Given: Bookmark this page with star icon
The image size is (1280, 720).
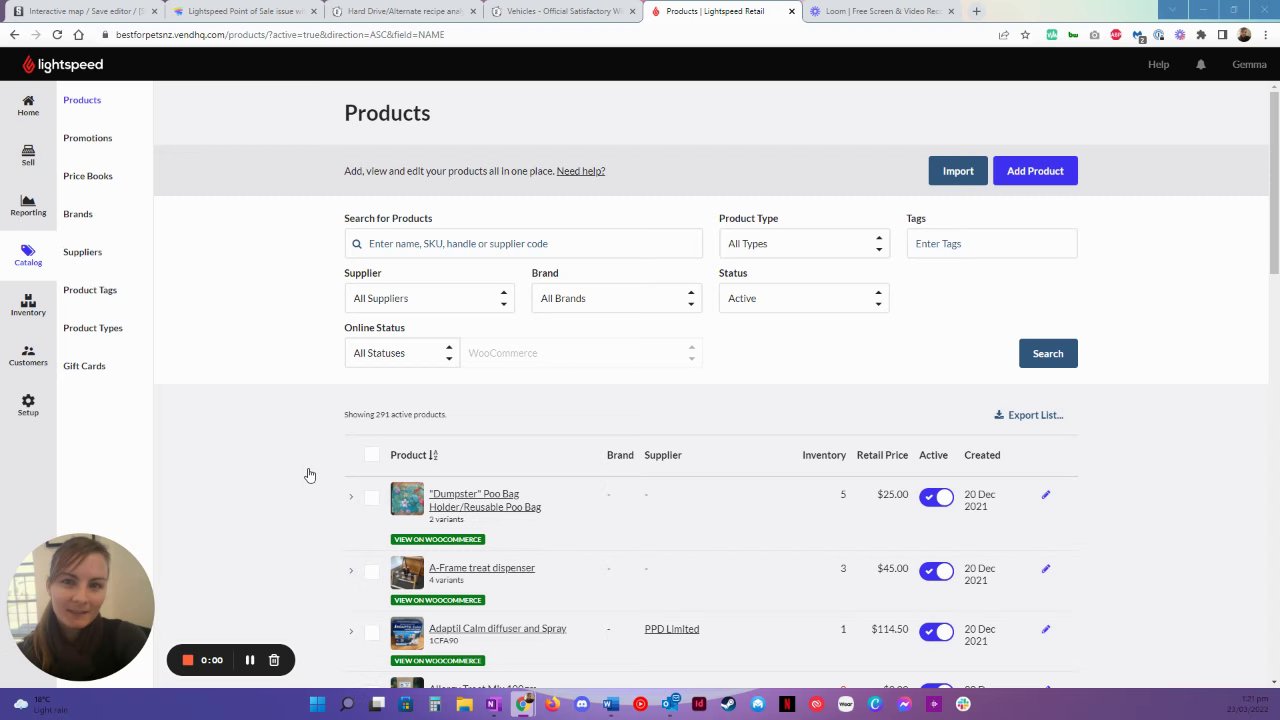Looking at the screenshot, I should click(x=1025, y=34).
